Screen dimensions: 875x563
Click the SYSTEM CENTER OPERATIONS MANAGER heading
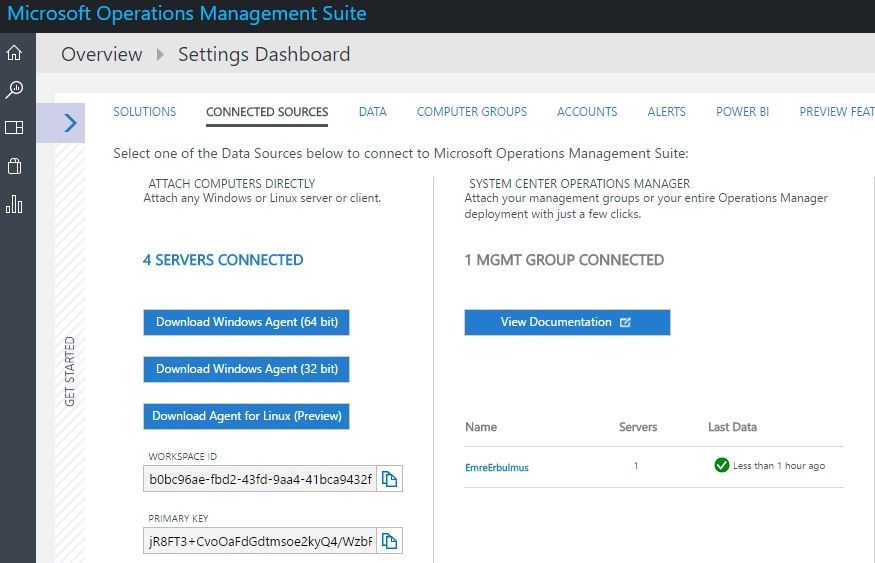click(x=579, y=184)
